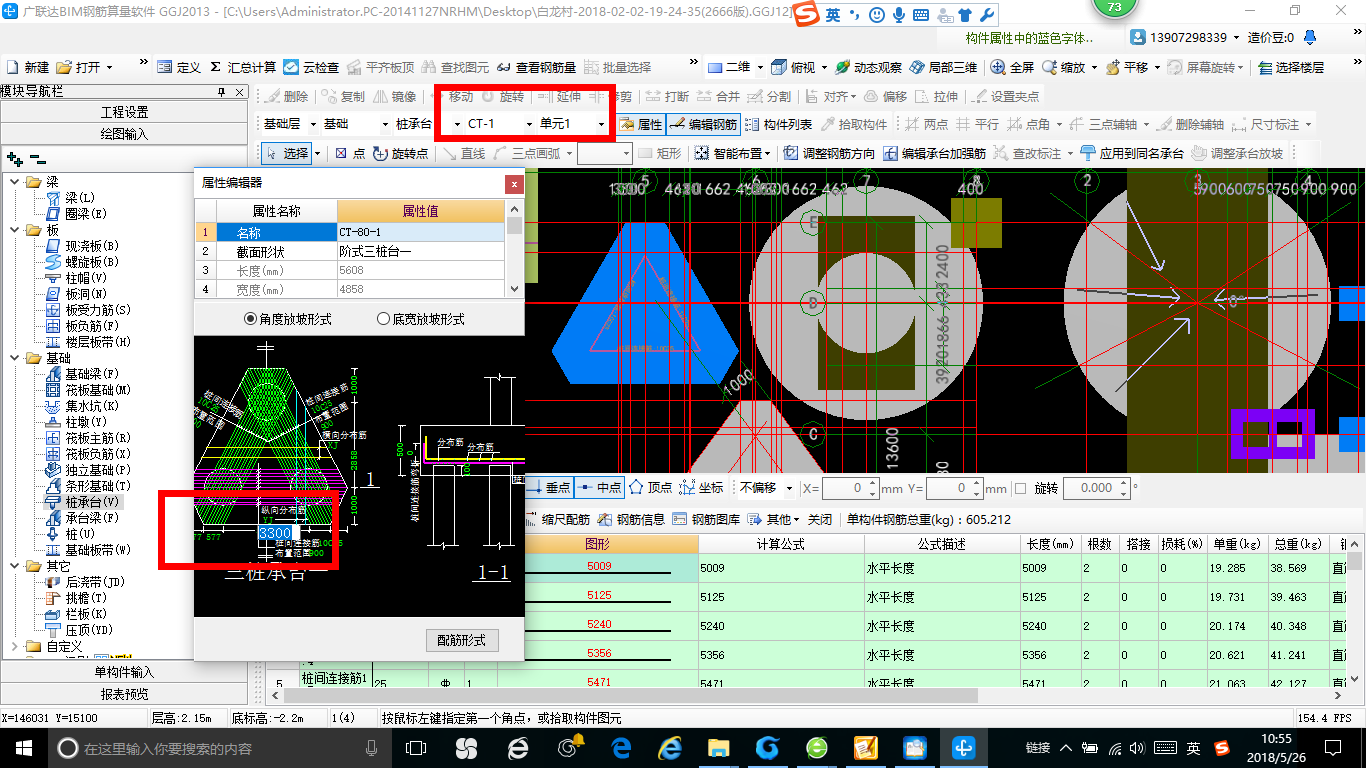1366x768 pixels.
Task: Click 编辑钢筋 edit rebar button
Action: pos(703,124)
